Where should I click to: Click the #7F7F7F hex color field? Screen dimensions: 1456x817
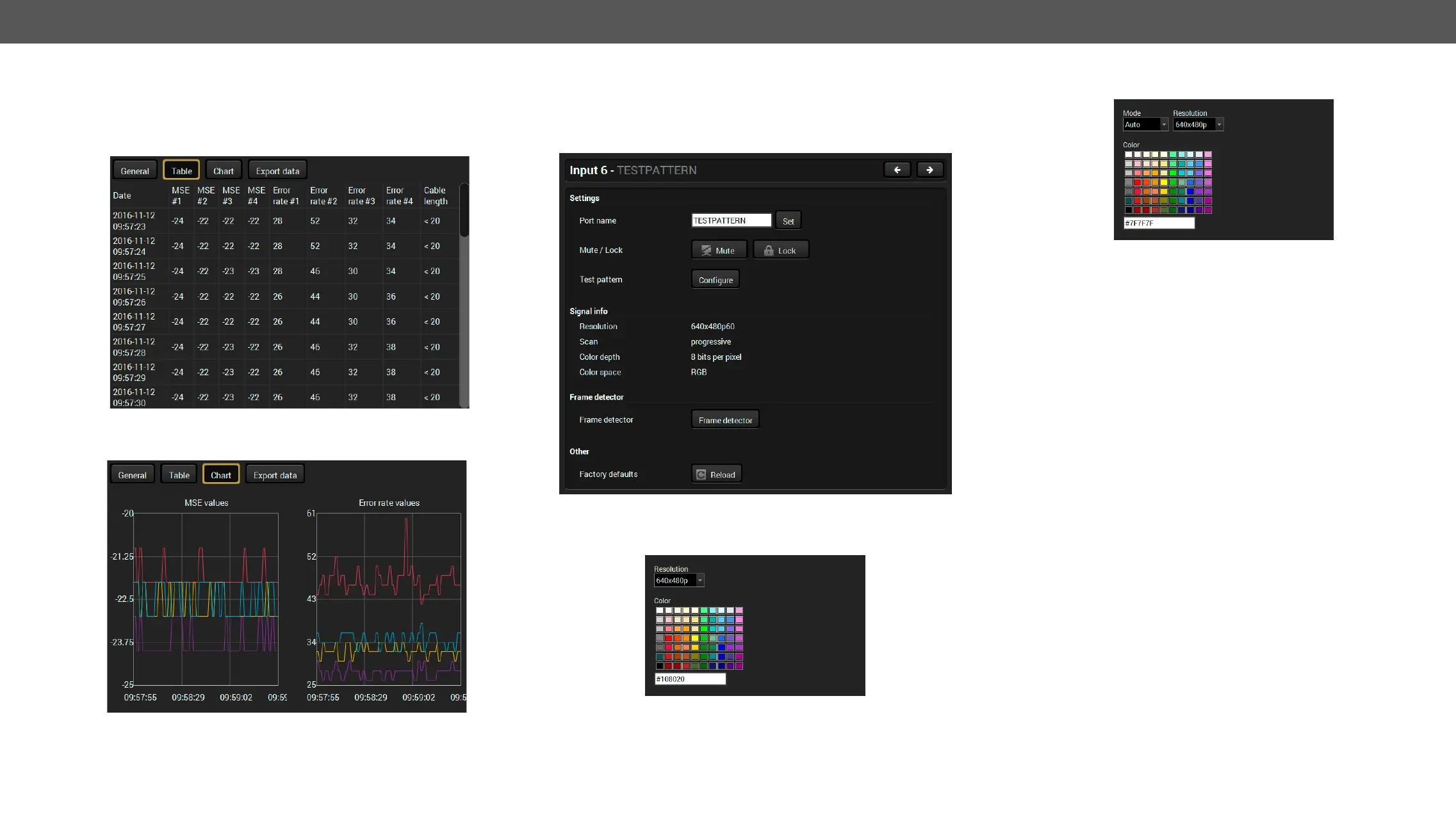coord(1159,223)
